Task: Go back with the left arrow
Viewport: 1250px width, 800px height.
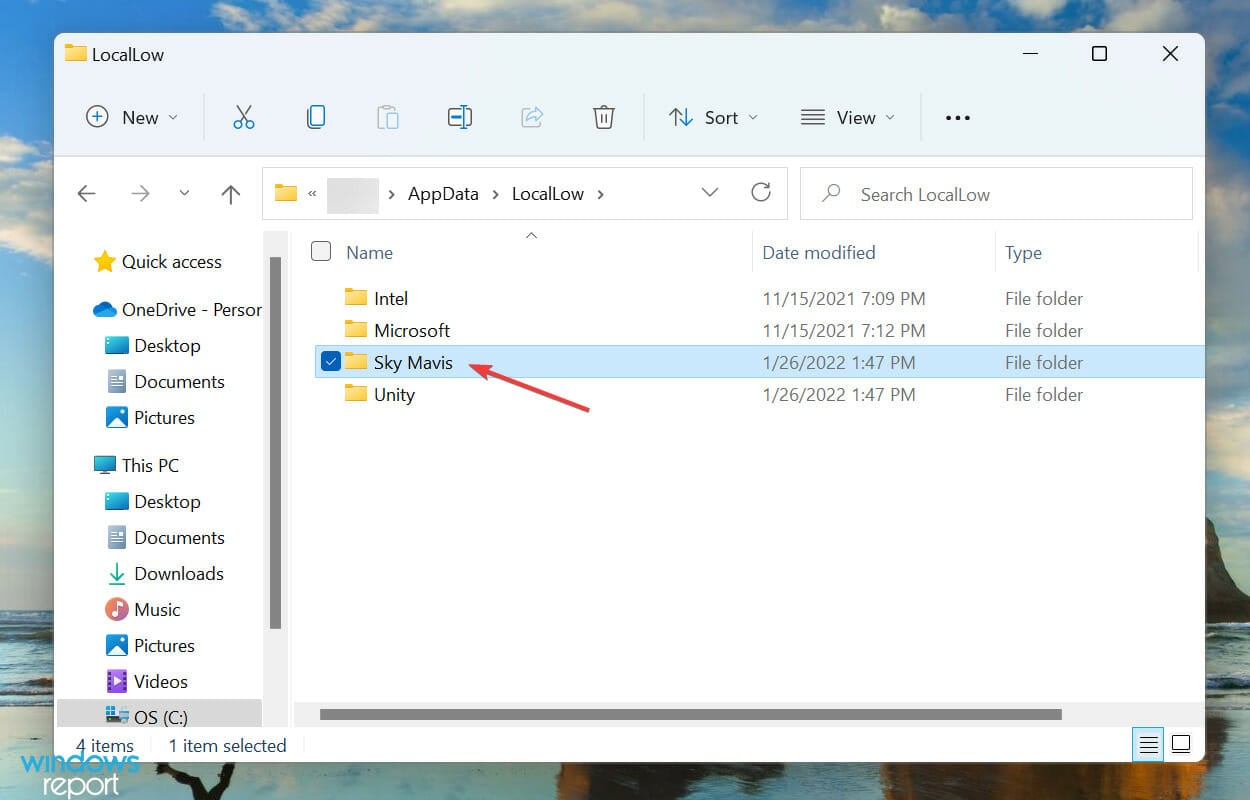Action: pos(87,194)
